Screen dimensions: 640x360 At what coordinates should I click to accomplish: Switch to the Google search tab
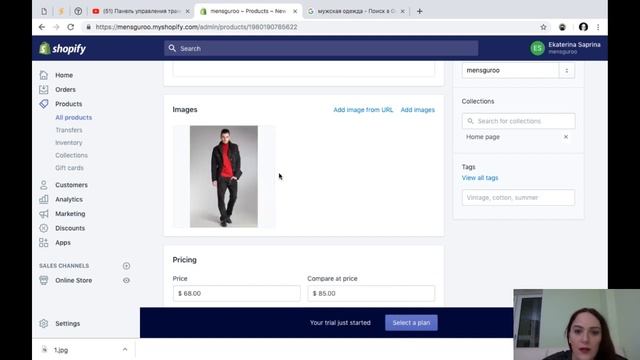point(356,11)
